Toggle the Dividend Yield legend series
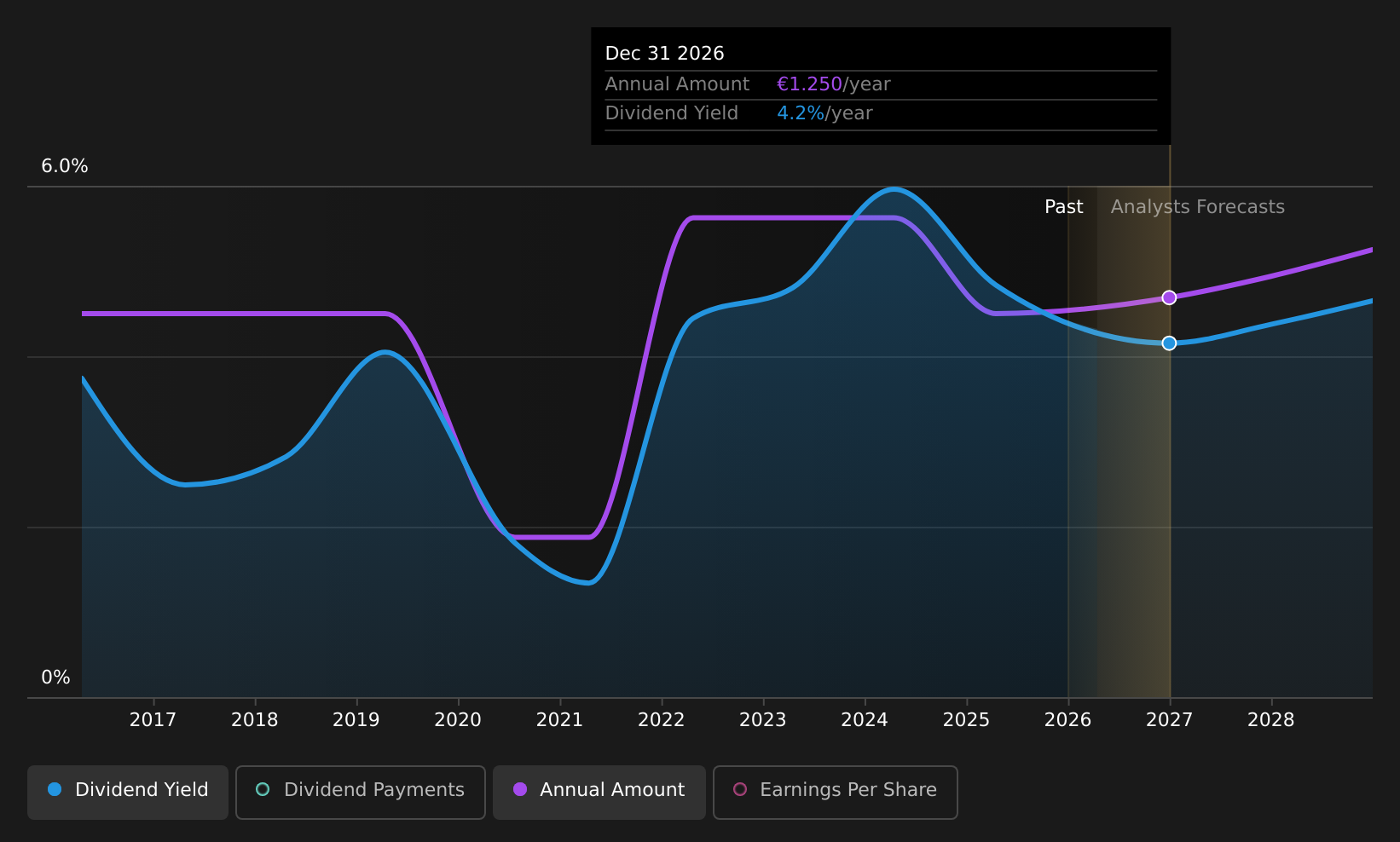Image resolution: width=1400 pixels, height=842 pixels. 128,792
